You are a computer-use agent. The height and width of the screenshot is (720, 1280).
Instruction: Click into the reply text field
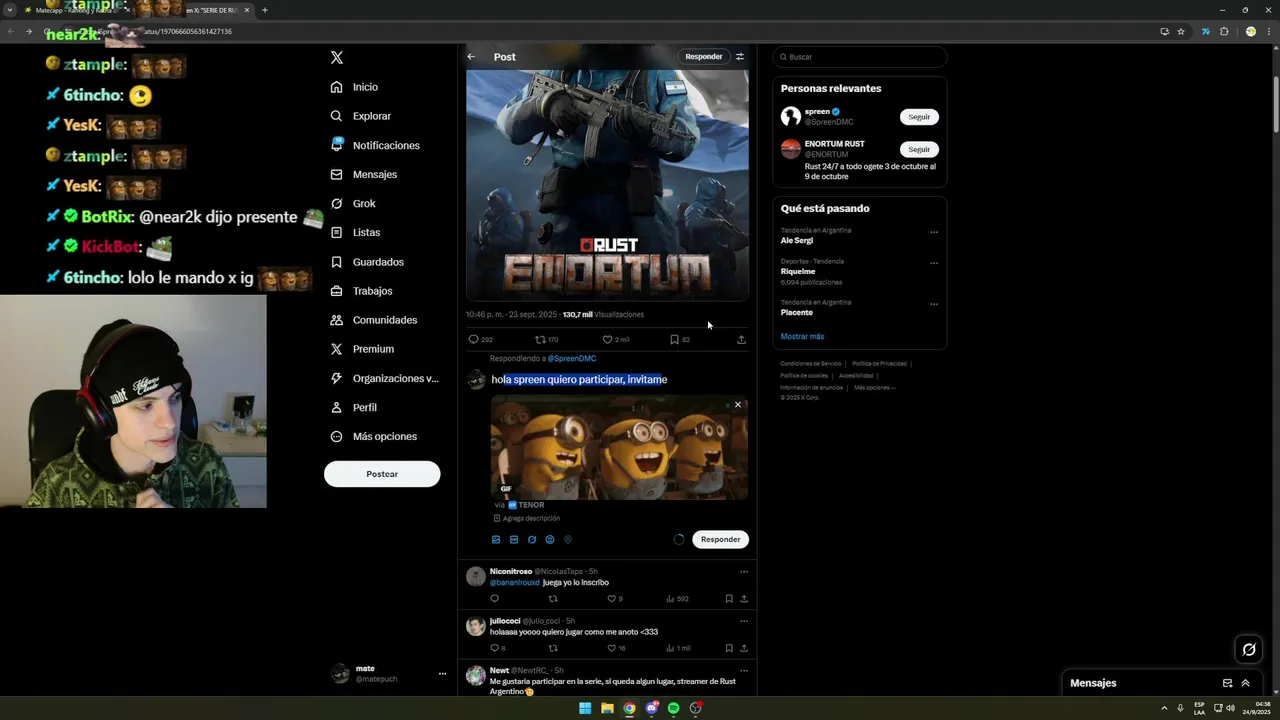(x=618, y=379)
